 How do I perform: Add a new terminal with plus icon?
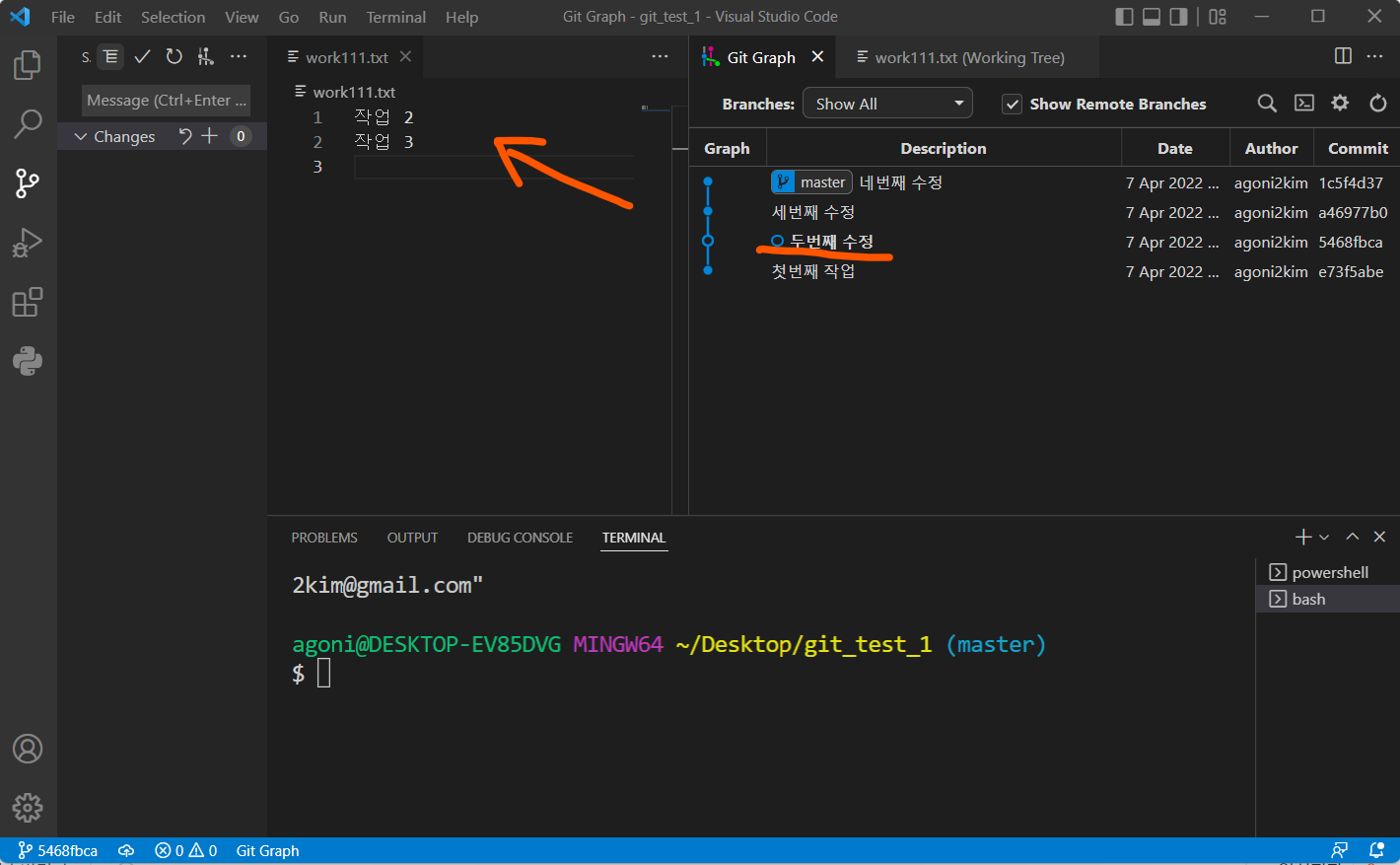[x=1303, y=537]
